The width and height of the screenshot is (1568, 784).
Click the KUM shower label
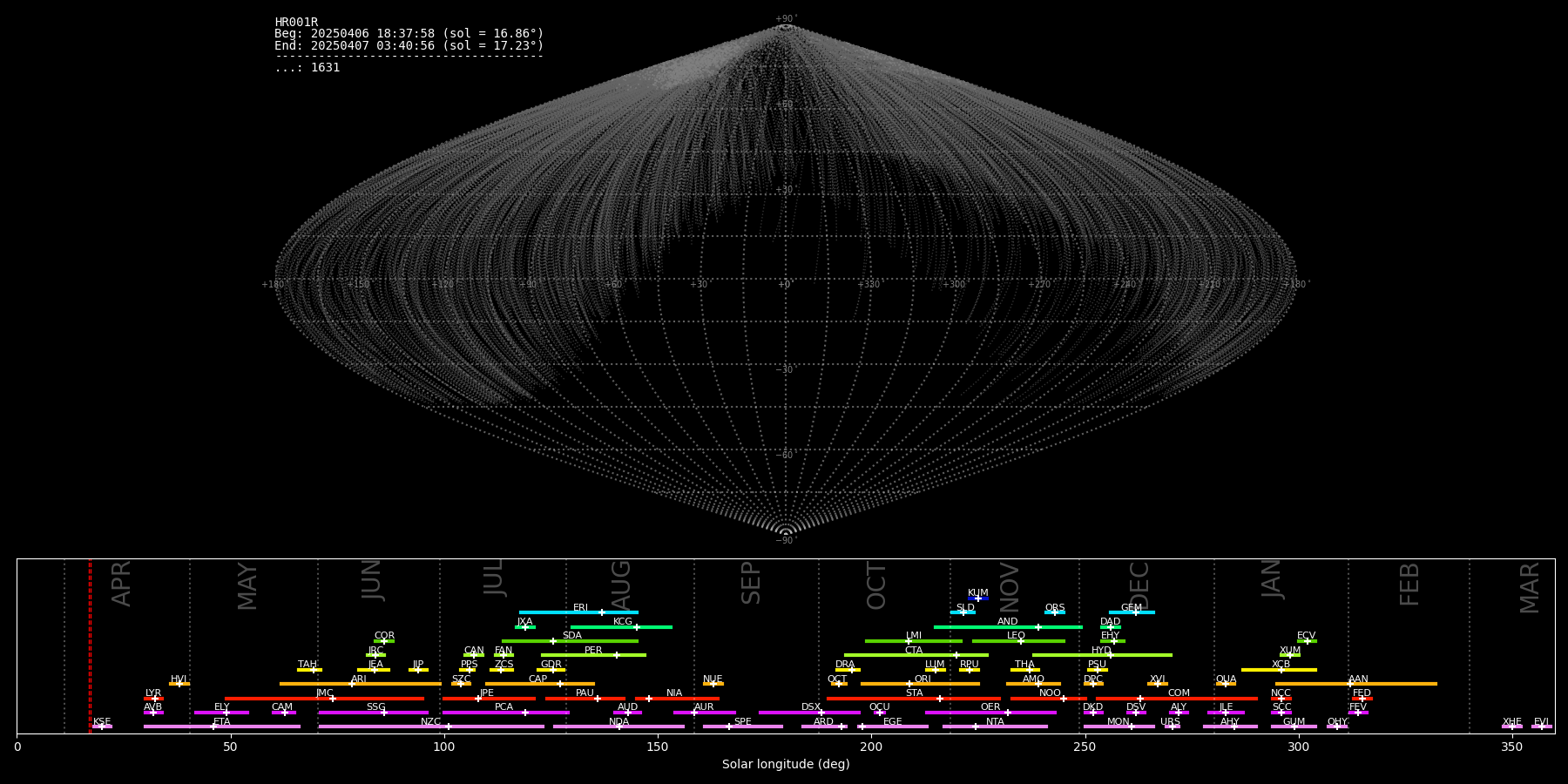[978, 593]
